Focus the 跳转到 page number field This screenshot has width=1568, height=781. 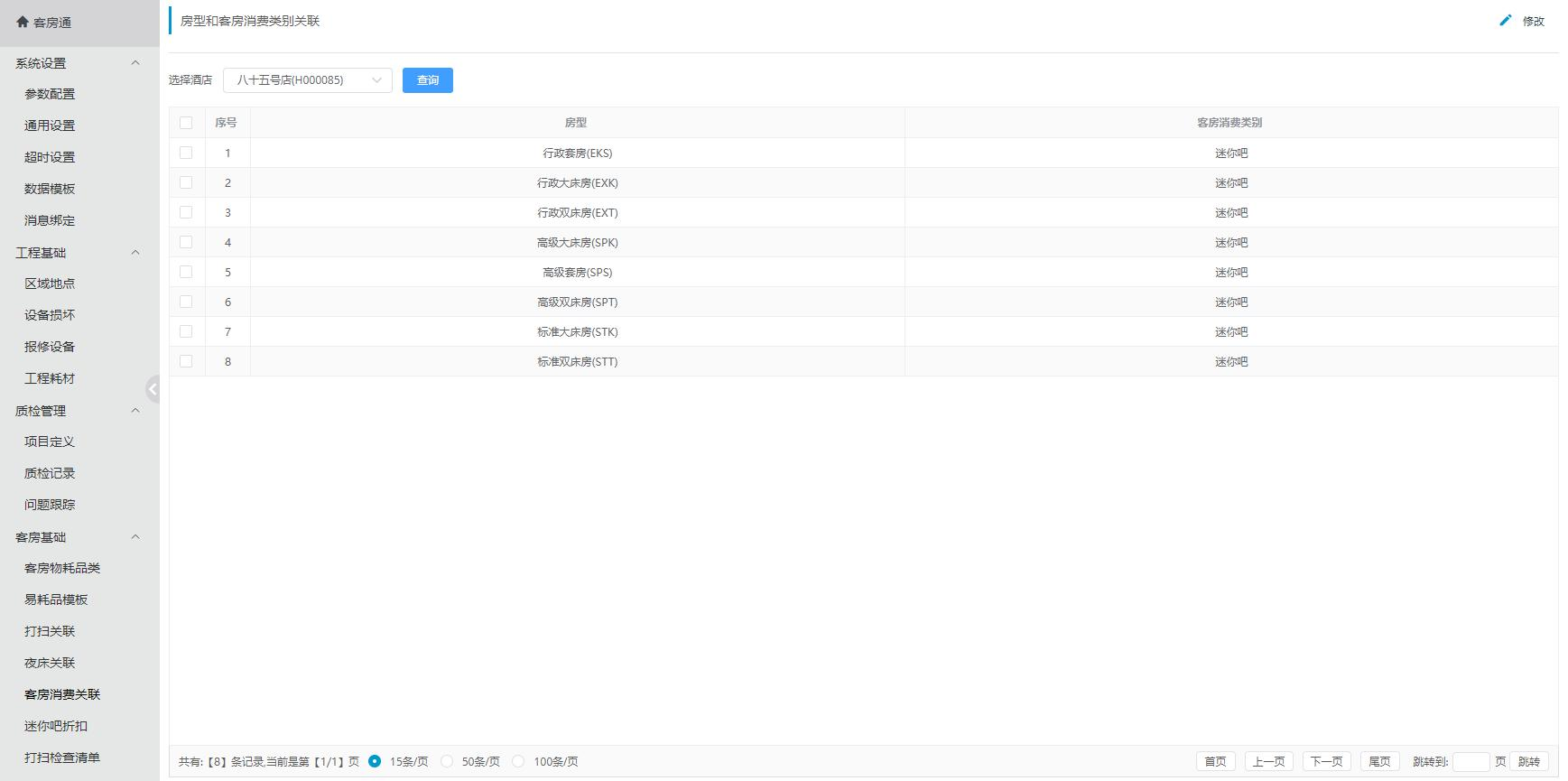1471,761
